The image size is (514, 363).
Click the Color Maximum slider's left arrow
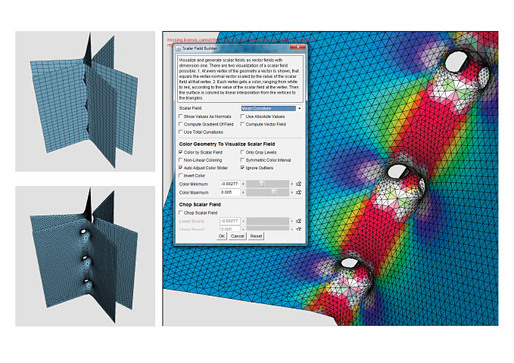[x=243, y=192]
